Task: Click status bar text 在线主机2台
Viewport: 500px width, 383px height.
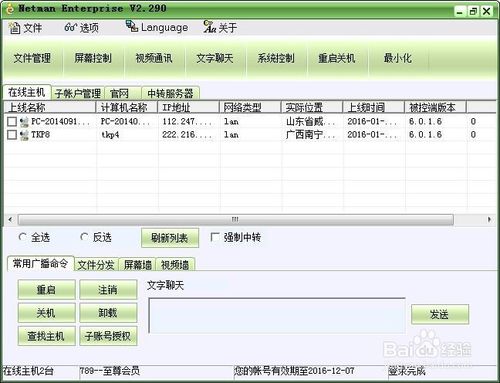Action: (28, 371)
